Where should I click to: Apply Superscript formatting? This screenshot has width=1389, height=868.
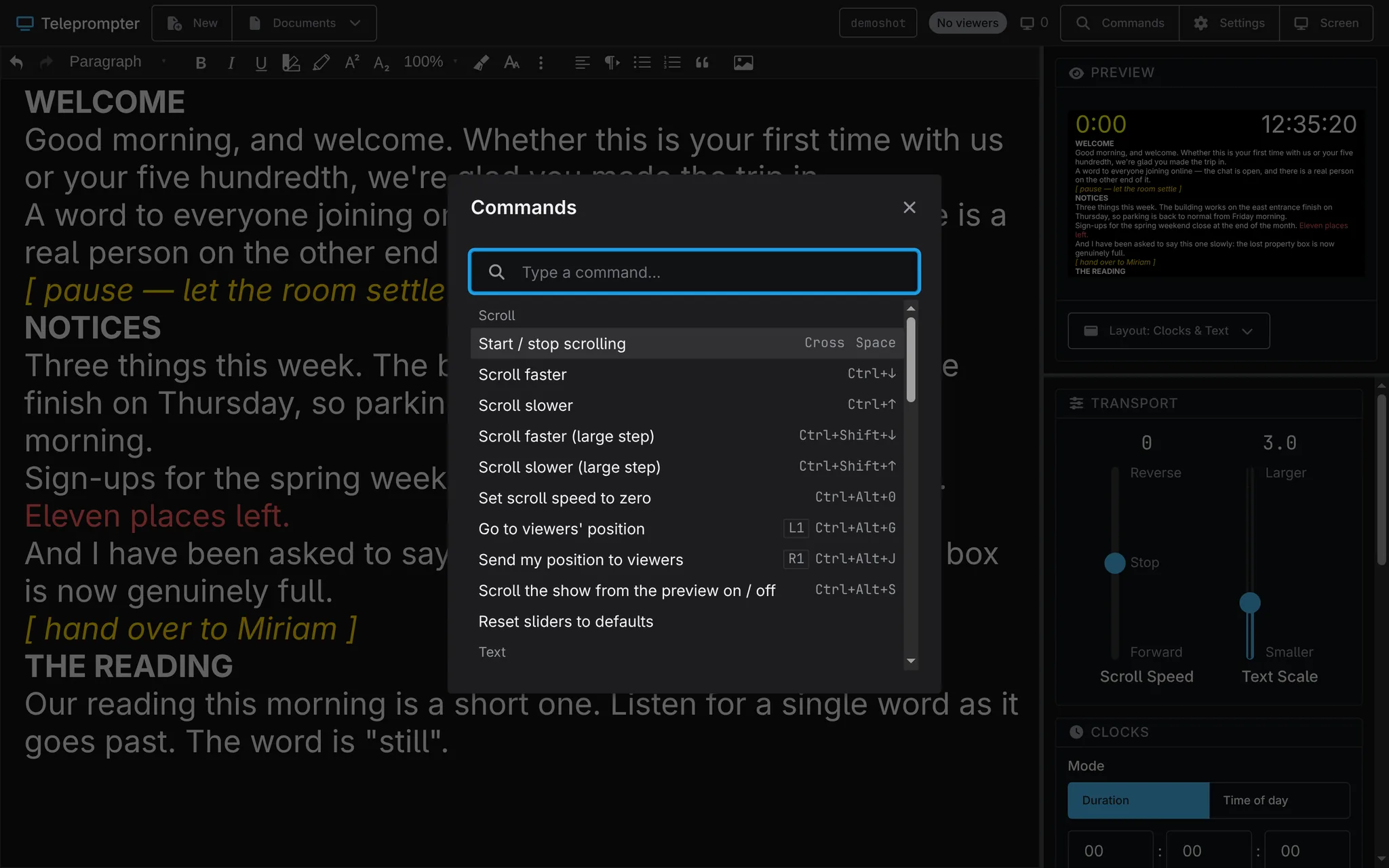click(352, 62)
